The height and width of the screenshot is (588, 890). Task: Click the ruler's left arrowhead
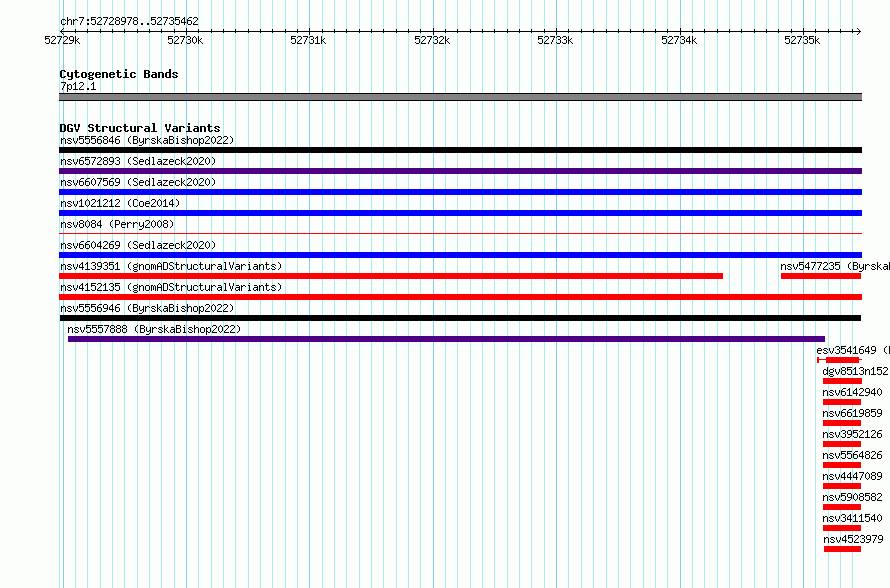click(x=62, y=31)
